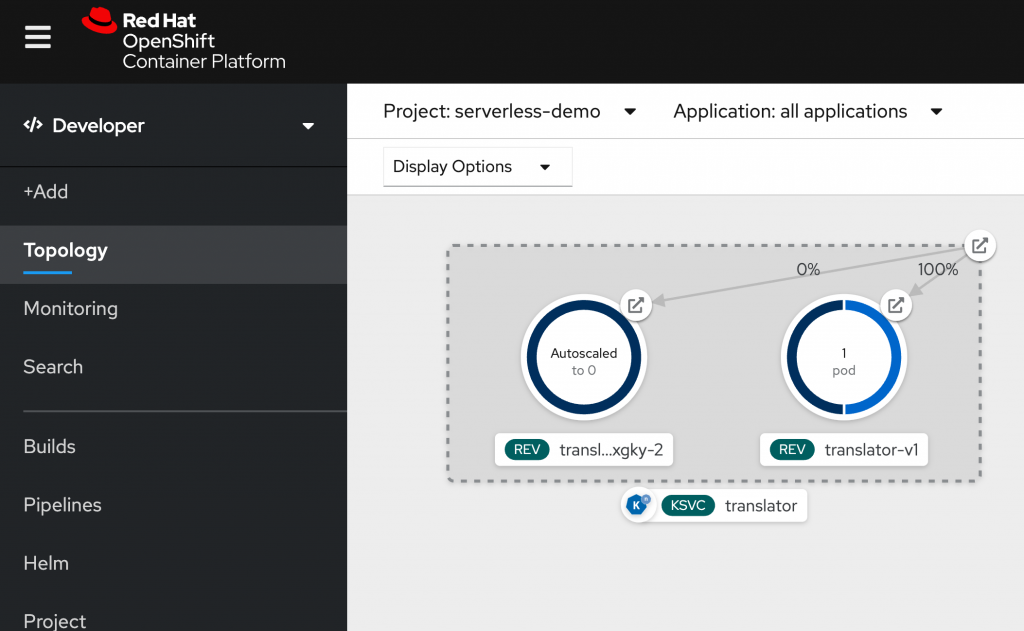Open URL icon at service group corner
The image size is (1024, 631).
(x=980, y=245)
